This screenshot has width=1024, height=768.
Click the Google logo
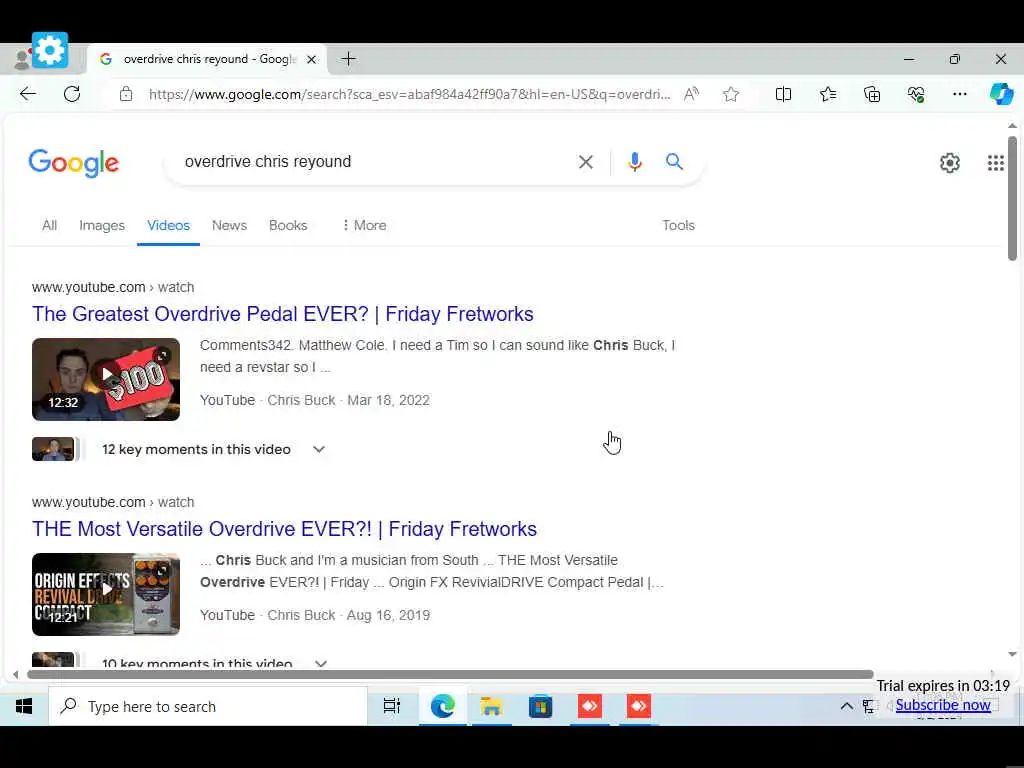74,163
